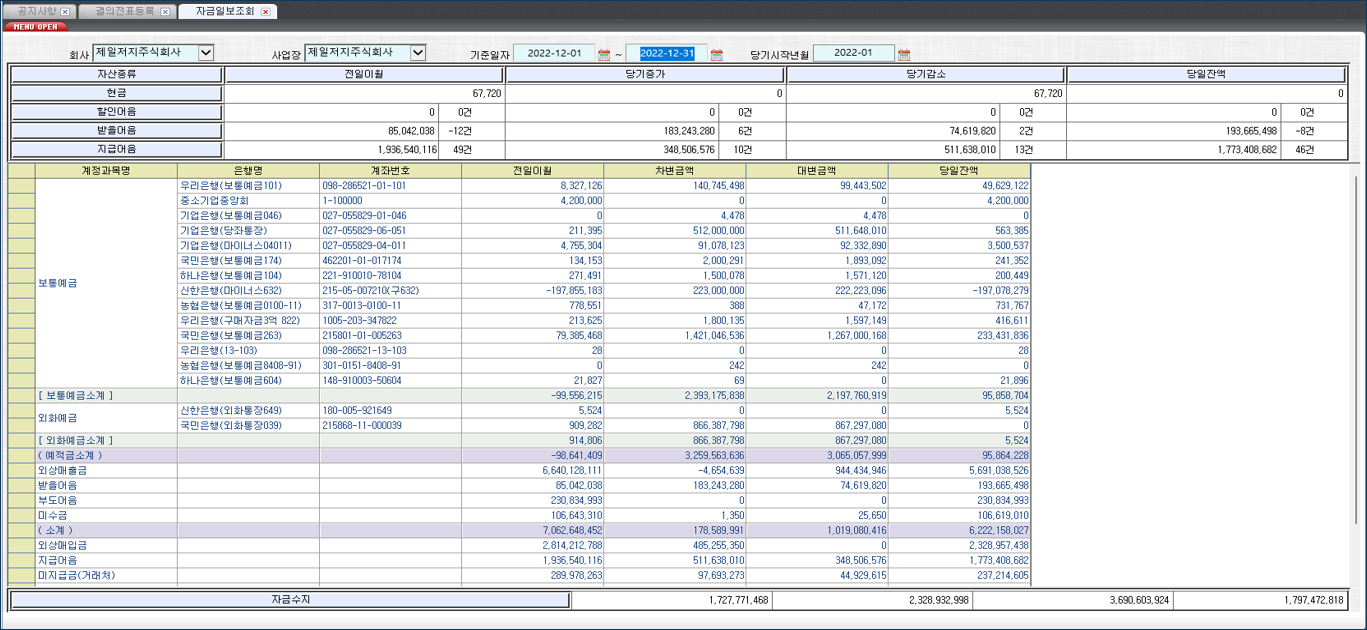Switch to the 결의전표등록 tab

(x=124, y=11)
